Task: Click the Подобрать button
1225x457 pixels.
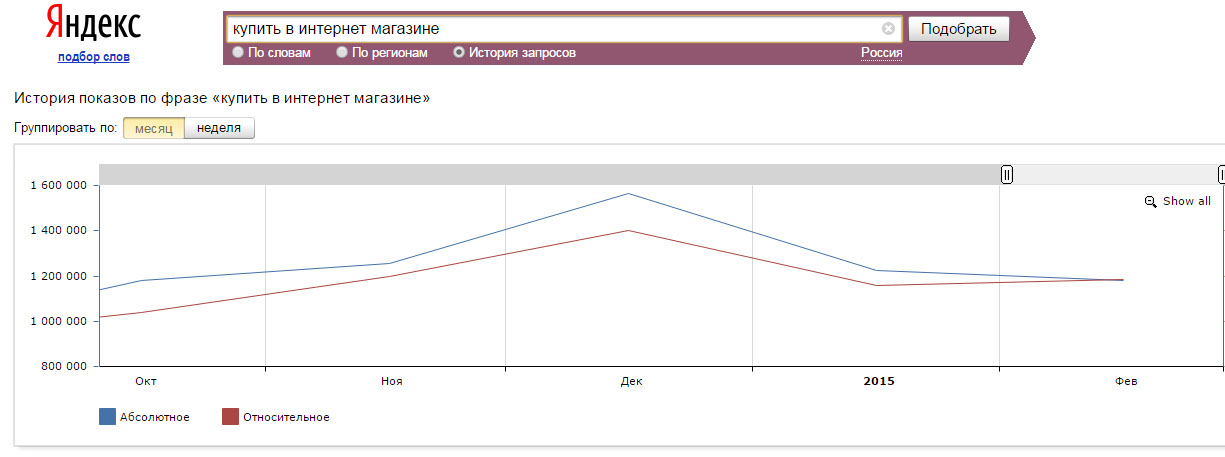Action: (x=959, y=29)
